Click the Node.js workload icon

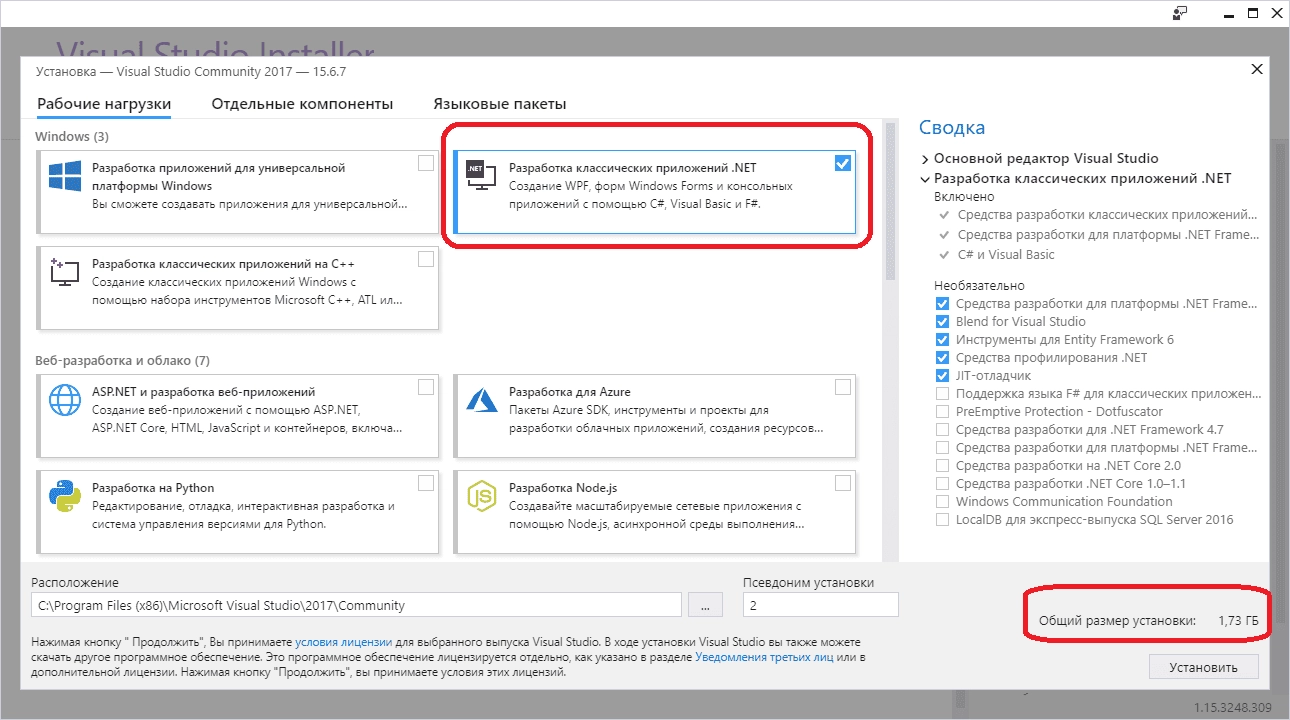[482, 497]
